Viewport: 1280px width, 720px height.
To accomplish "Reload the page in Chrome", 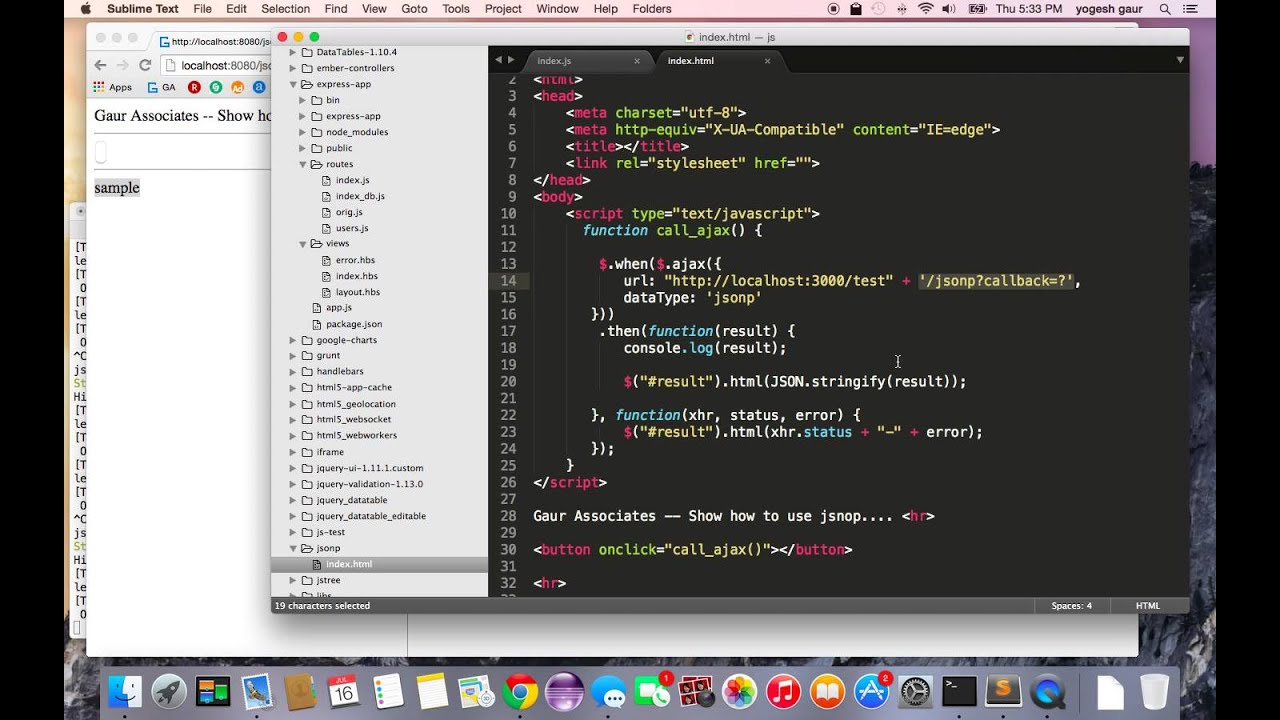I will tap(145, 65).
